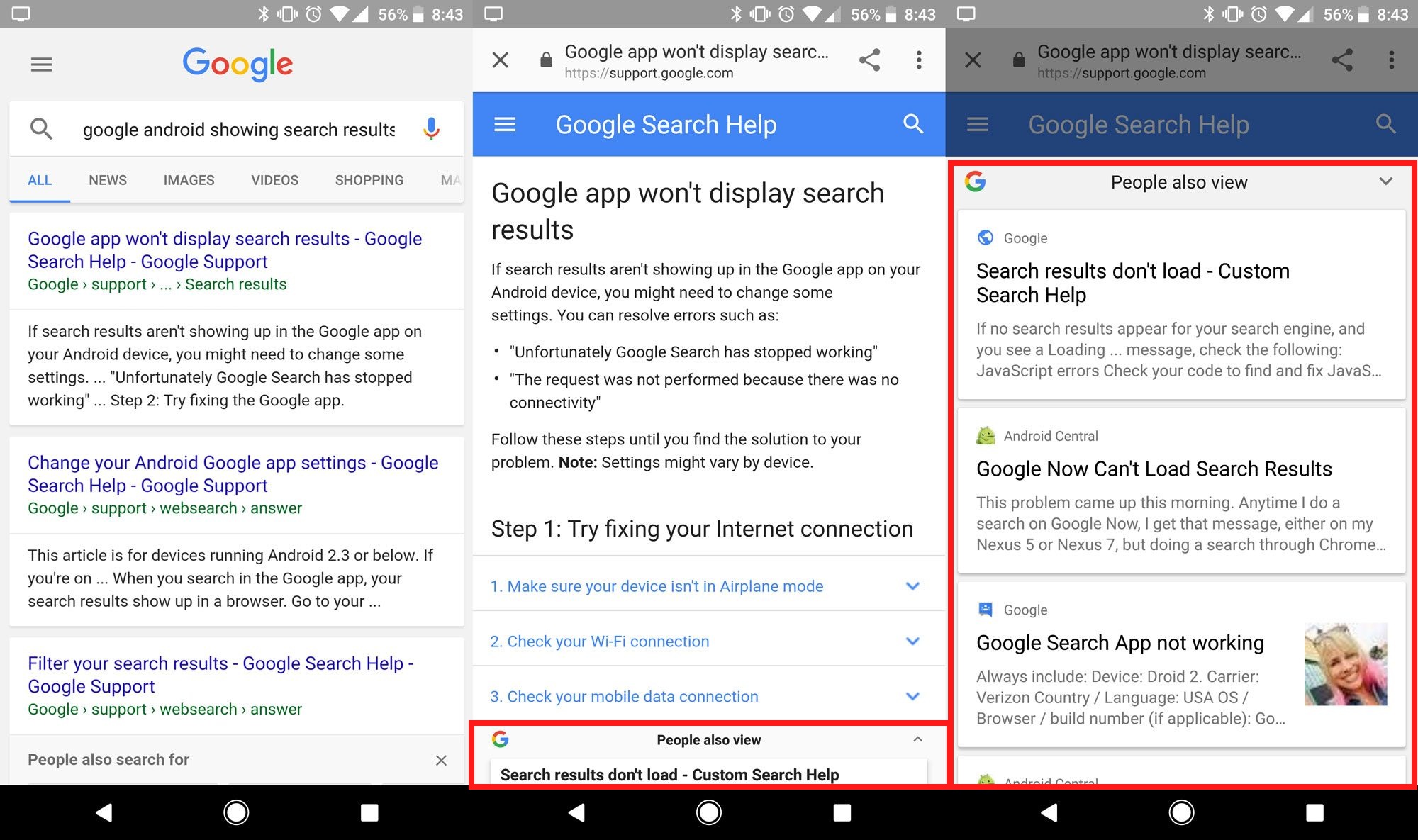The width and height of the screenshot is (1418, 840).
Task: Switch to the IMAGES tab
Action: point(189,180)
